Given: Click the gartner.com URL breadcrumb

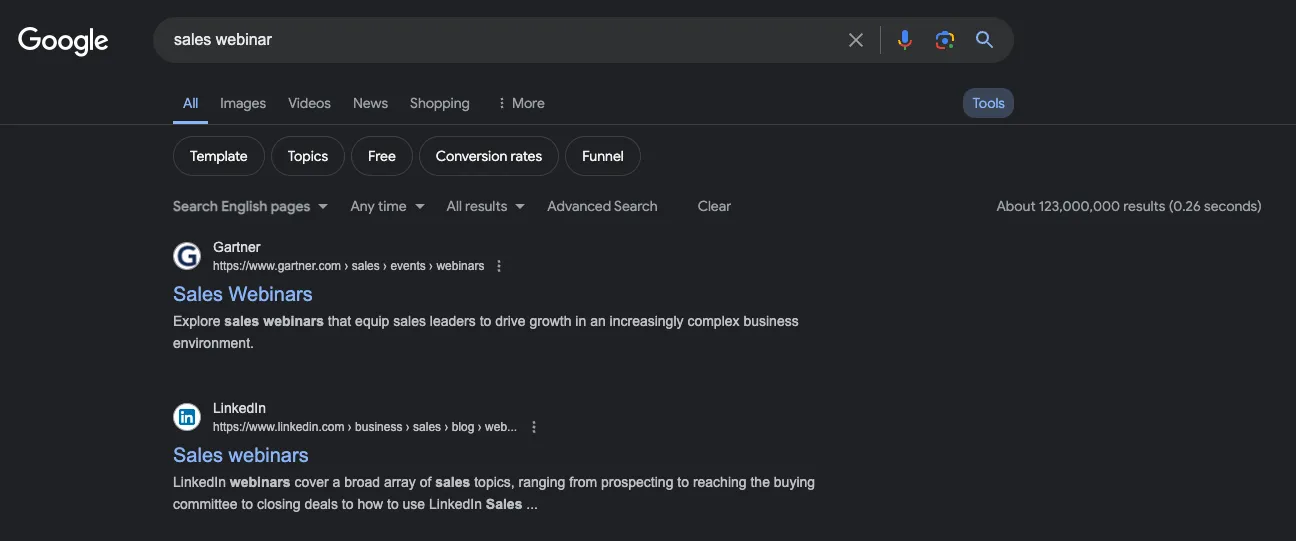Looking at the screenshot, I should click(349, 266).
